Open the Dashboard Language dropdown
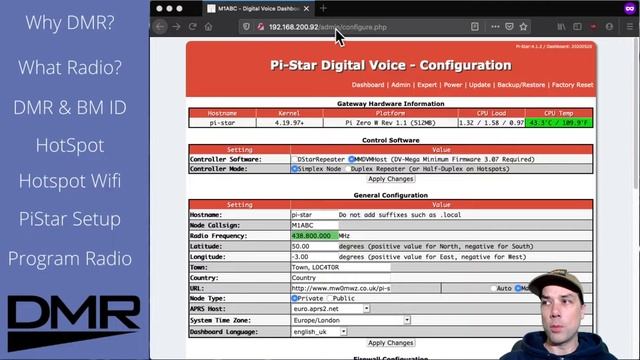Viewport: 640px width, 360px height. pos(320,332)
